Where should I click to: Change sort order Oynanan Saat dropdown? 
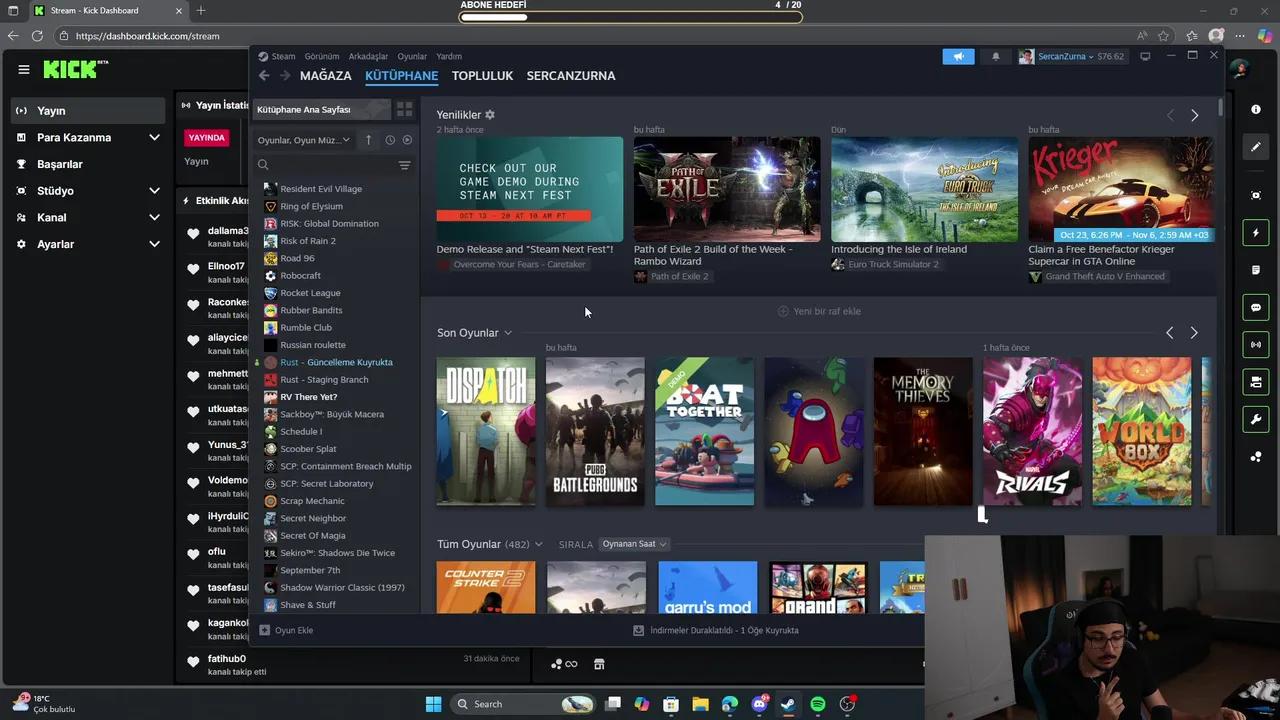[634, 544]
